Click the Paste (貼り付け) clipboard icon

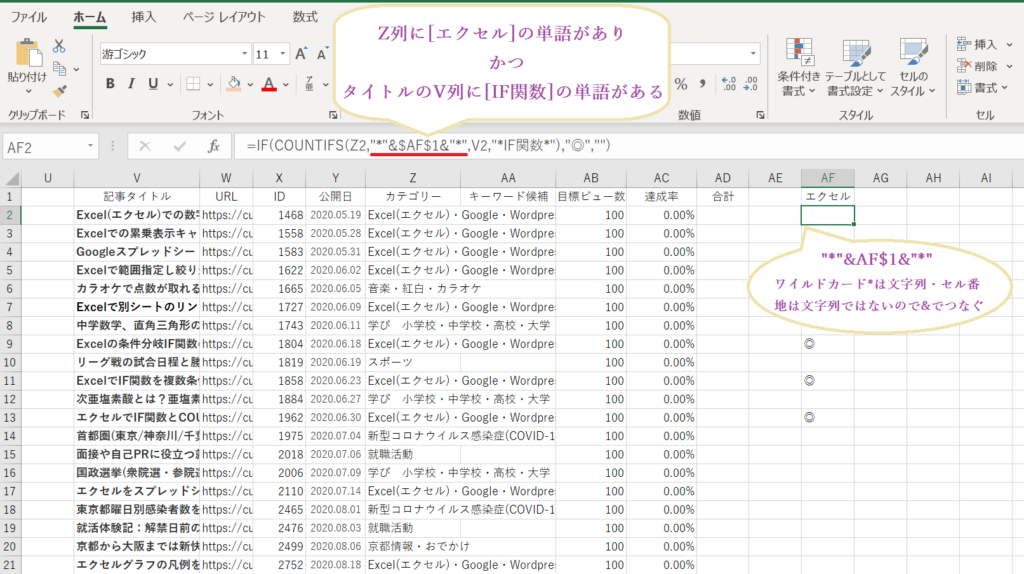(x=27, y=54)
